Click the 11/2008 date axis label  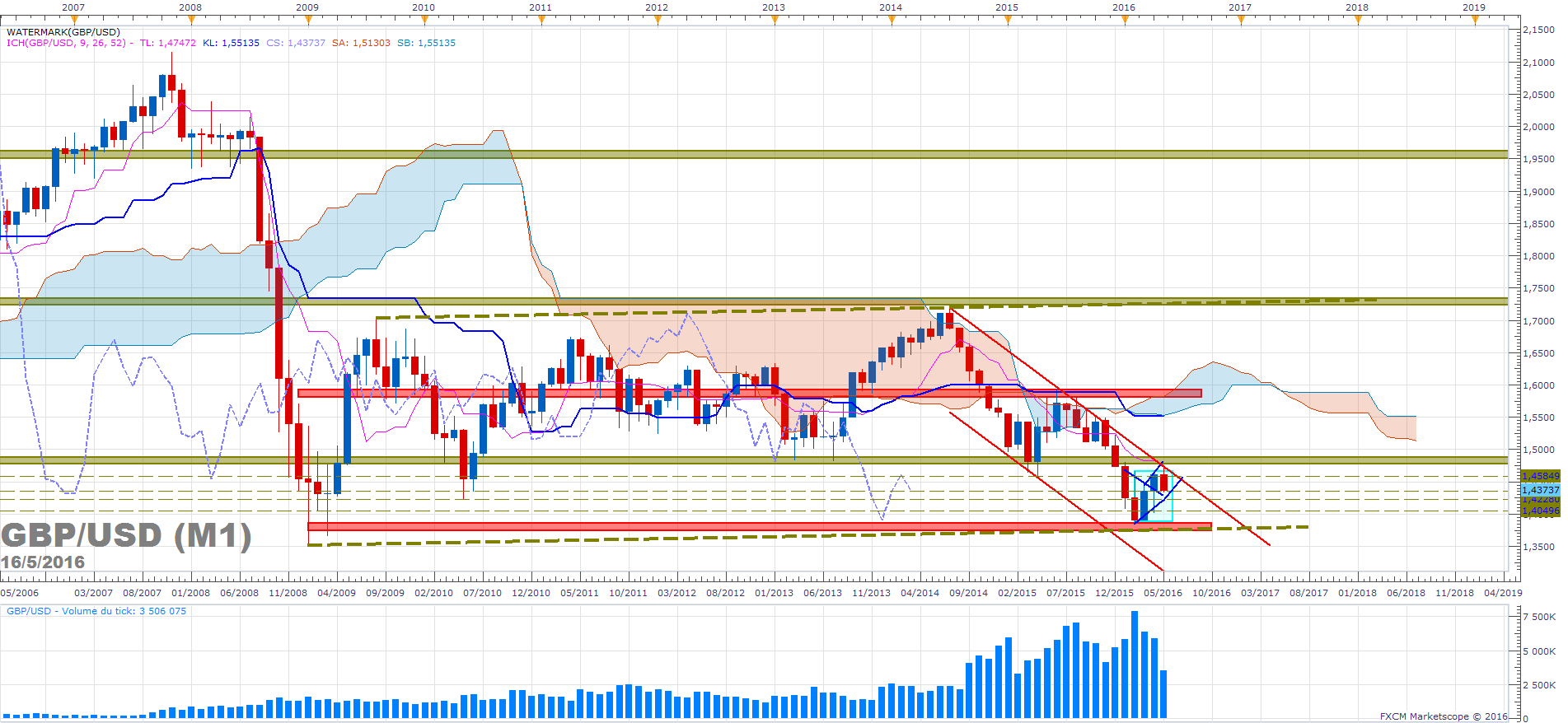288,593
